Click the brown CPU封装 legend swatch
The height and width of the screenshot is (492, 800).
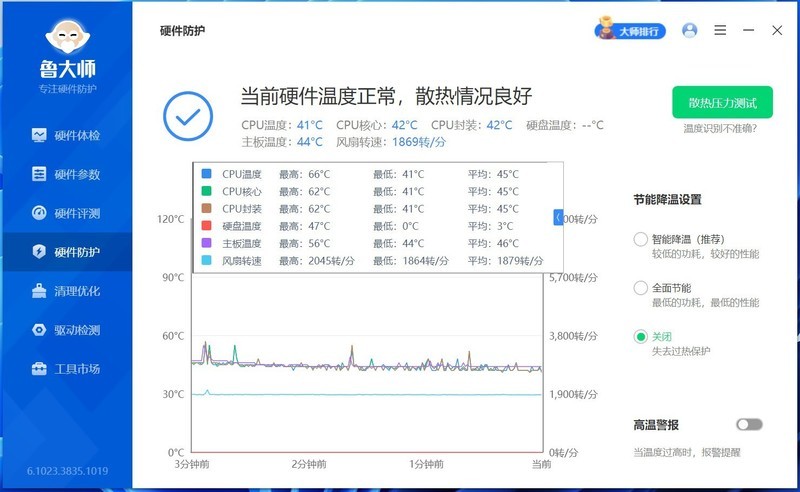pyautogui.click(x=206, y=208)
